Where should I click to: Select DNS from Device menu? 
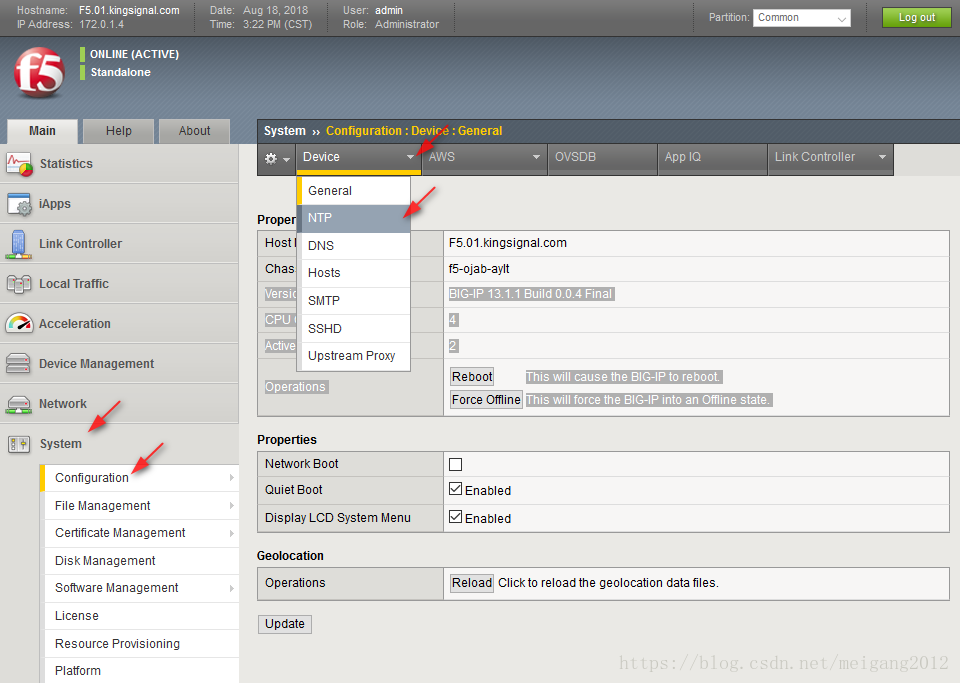click(353, 245)
